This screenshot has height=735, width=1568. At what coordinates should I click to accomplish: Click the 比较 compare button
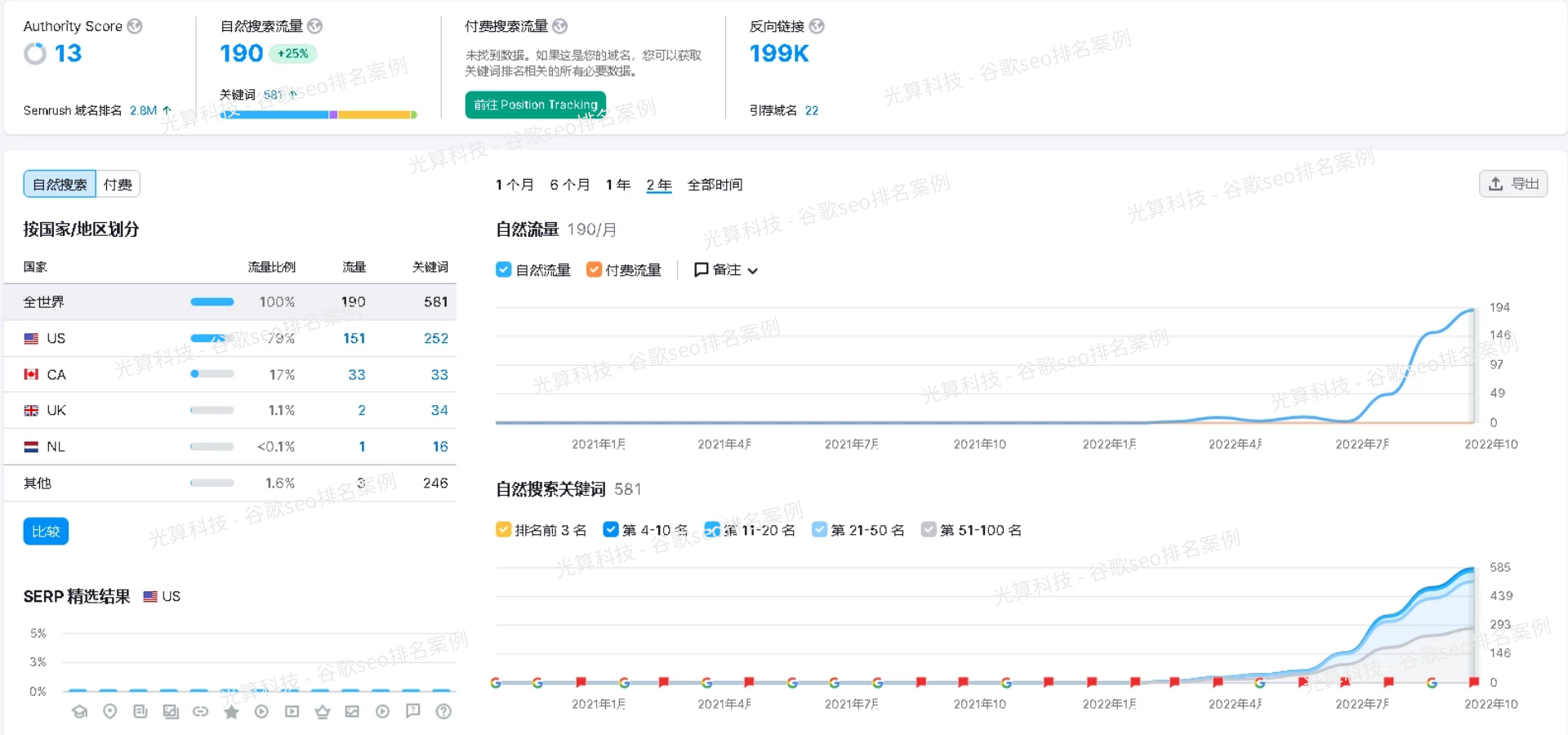[46, 532]
